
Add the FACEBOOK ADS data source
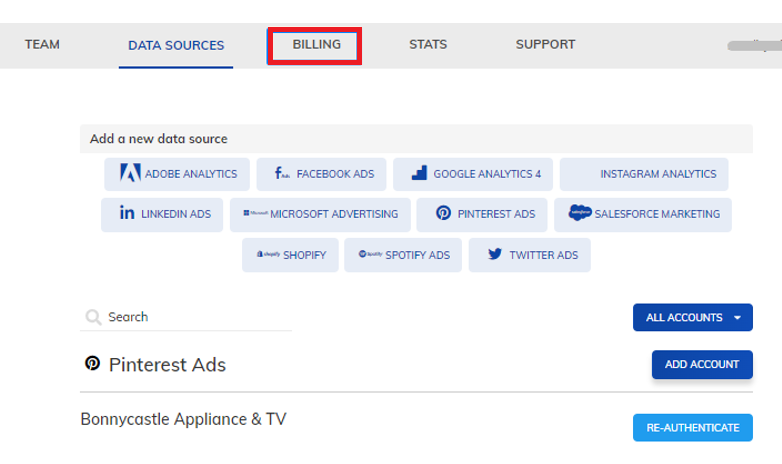point(322,174)
